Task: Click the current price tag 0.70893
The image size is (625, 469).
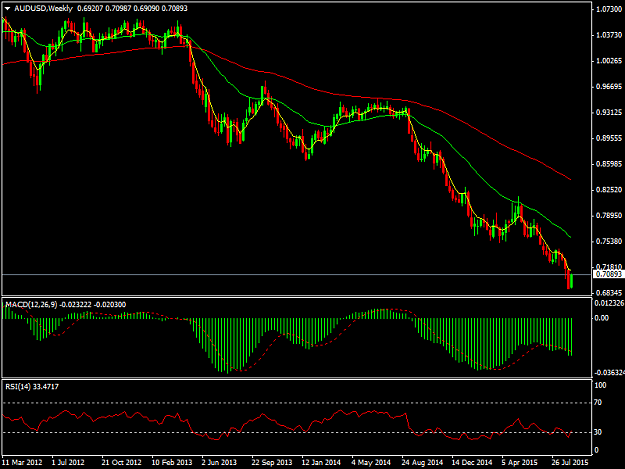Action: (608, 274)
